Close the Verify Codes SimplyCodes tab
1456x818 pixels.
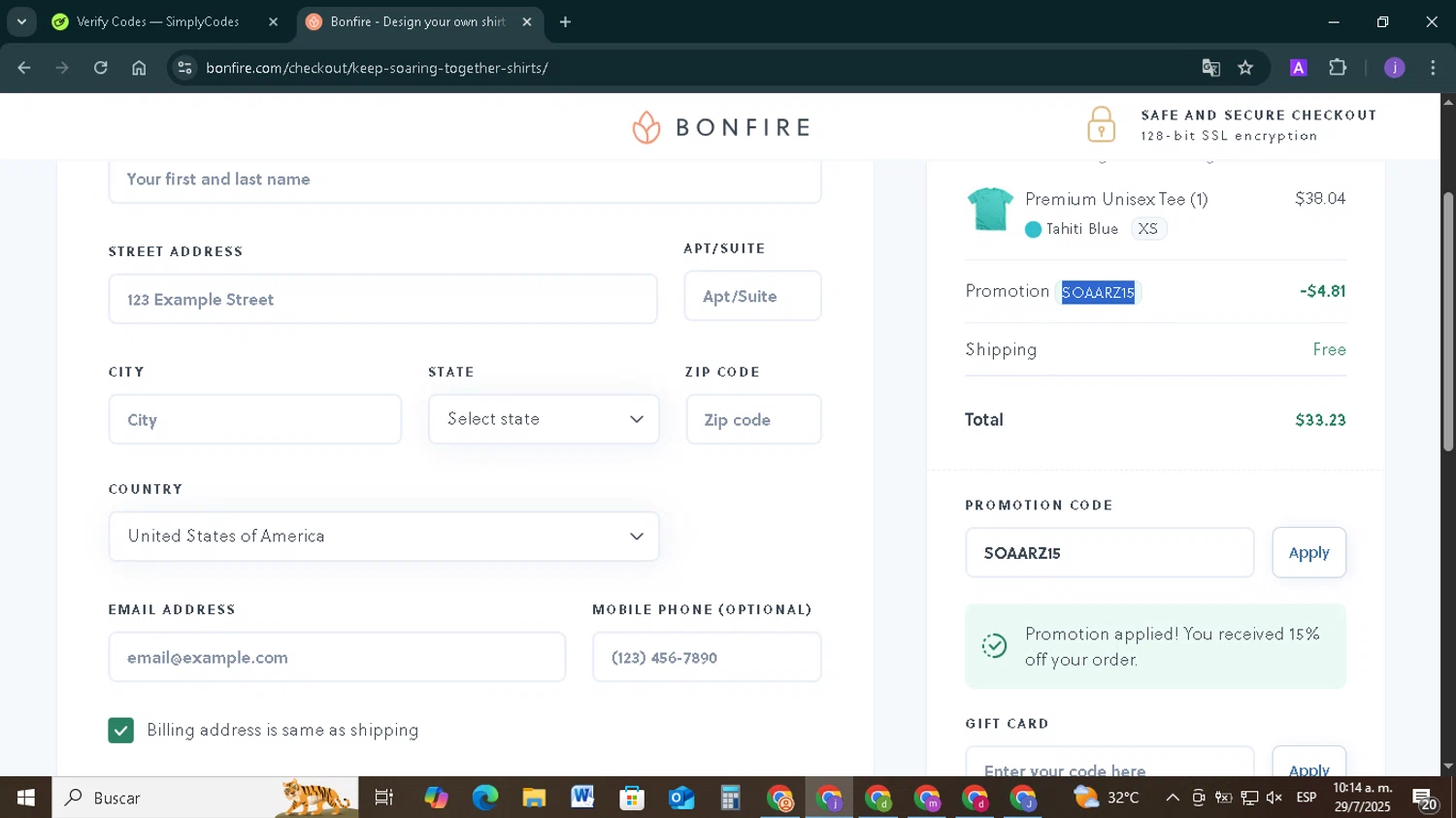click(273, 21)
